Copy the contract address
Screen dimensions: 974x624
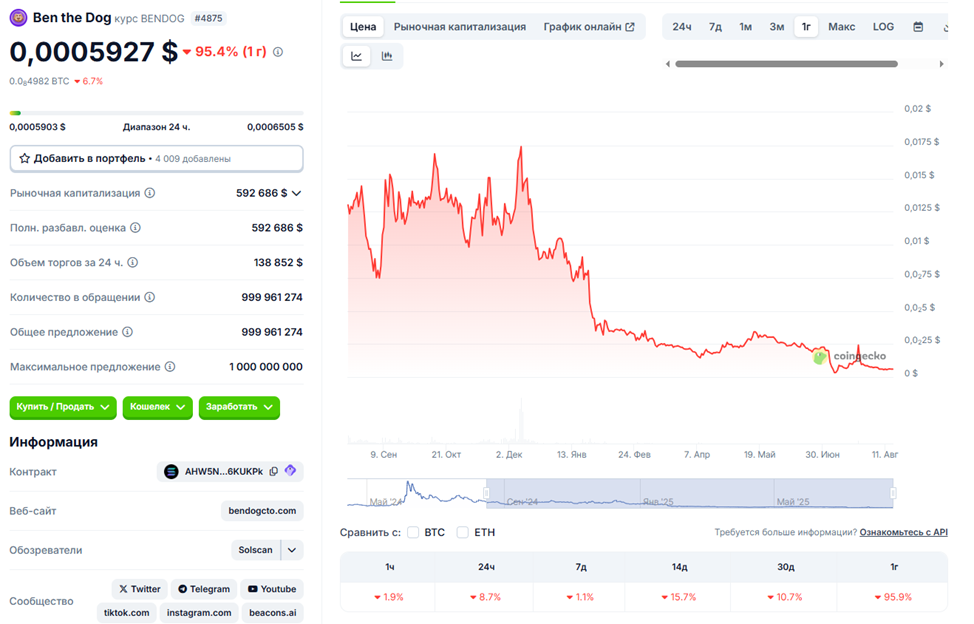(x=273, y=471)
